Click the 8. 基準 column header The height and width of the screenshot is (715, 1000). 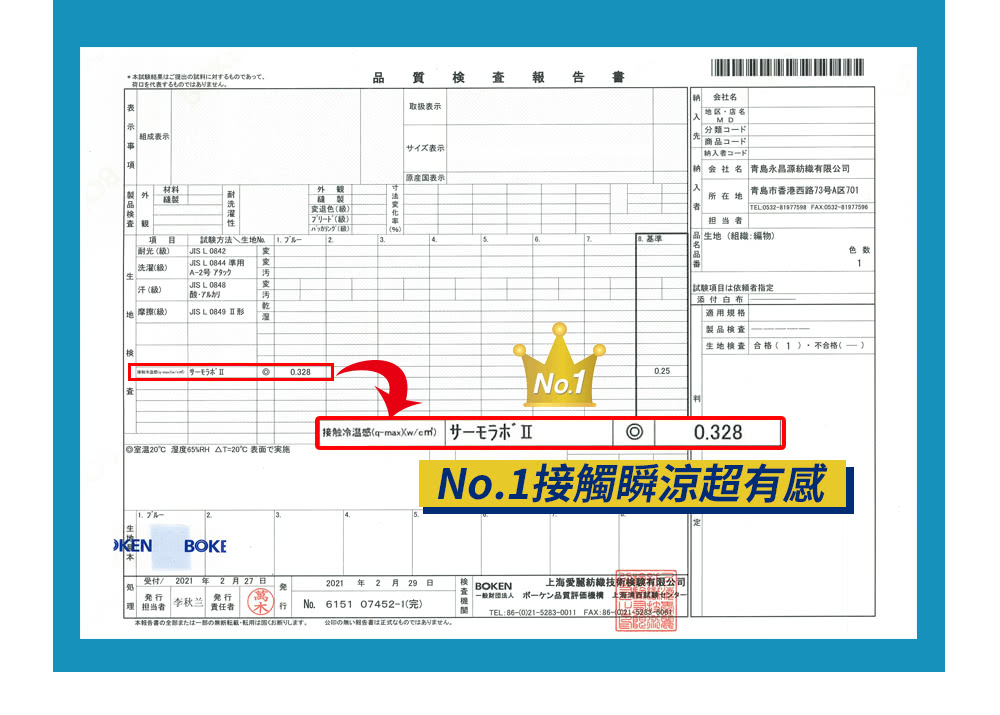pyautogui.click(x=650, y=239)
